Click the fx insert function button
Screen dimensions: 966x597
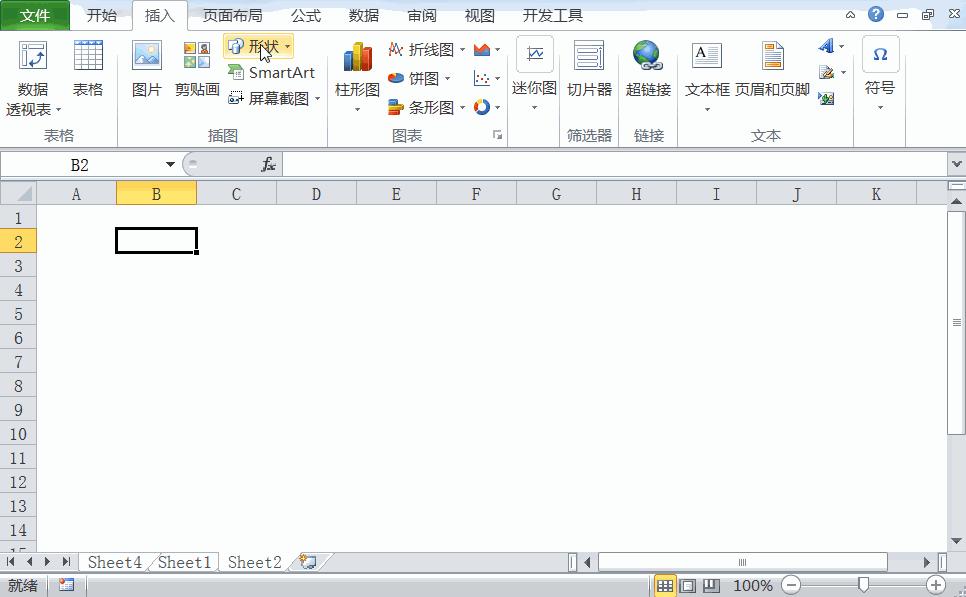click(x=268, y=163)
